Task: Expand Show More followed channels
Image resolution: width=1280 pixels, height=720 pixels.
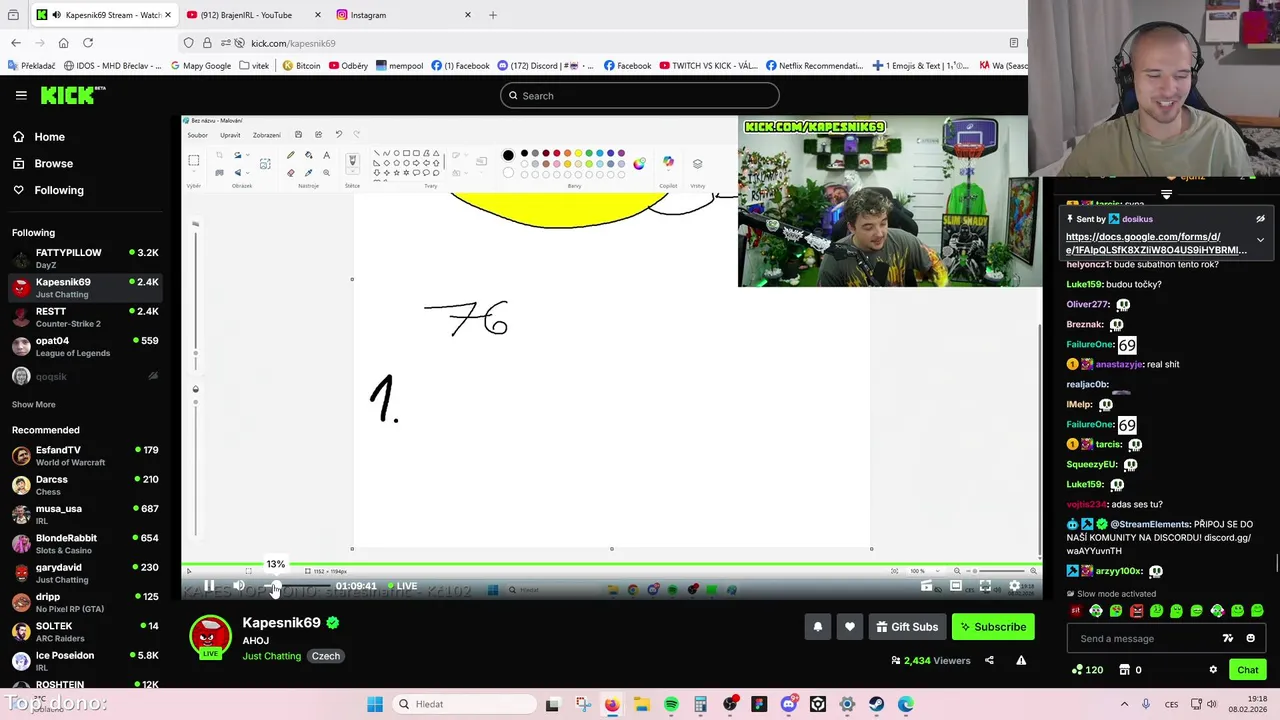Action: (34, 404)
